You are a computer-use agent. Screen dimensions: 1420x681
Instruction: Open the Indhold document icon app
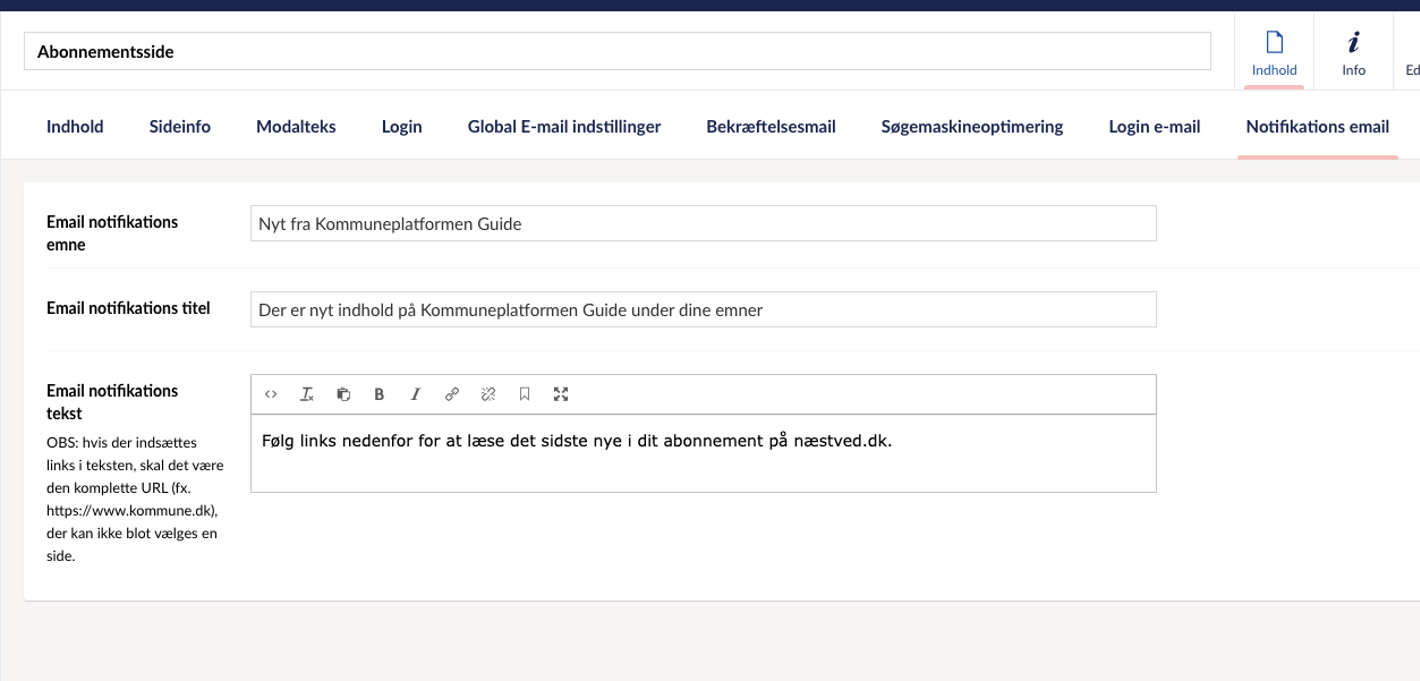tap(1274, 52)
